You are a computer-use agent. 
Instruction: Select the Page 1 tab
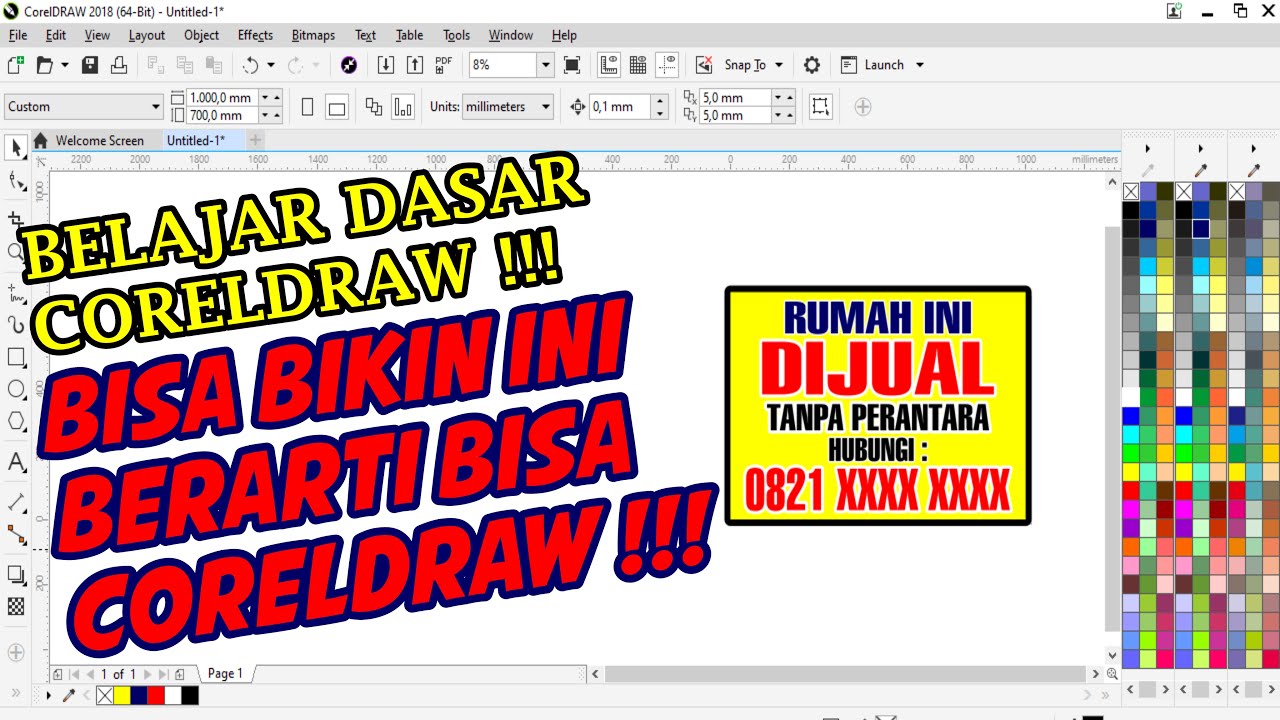[x=225, y=673]
